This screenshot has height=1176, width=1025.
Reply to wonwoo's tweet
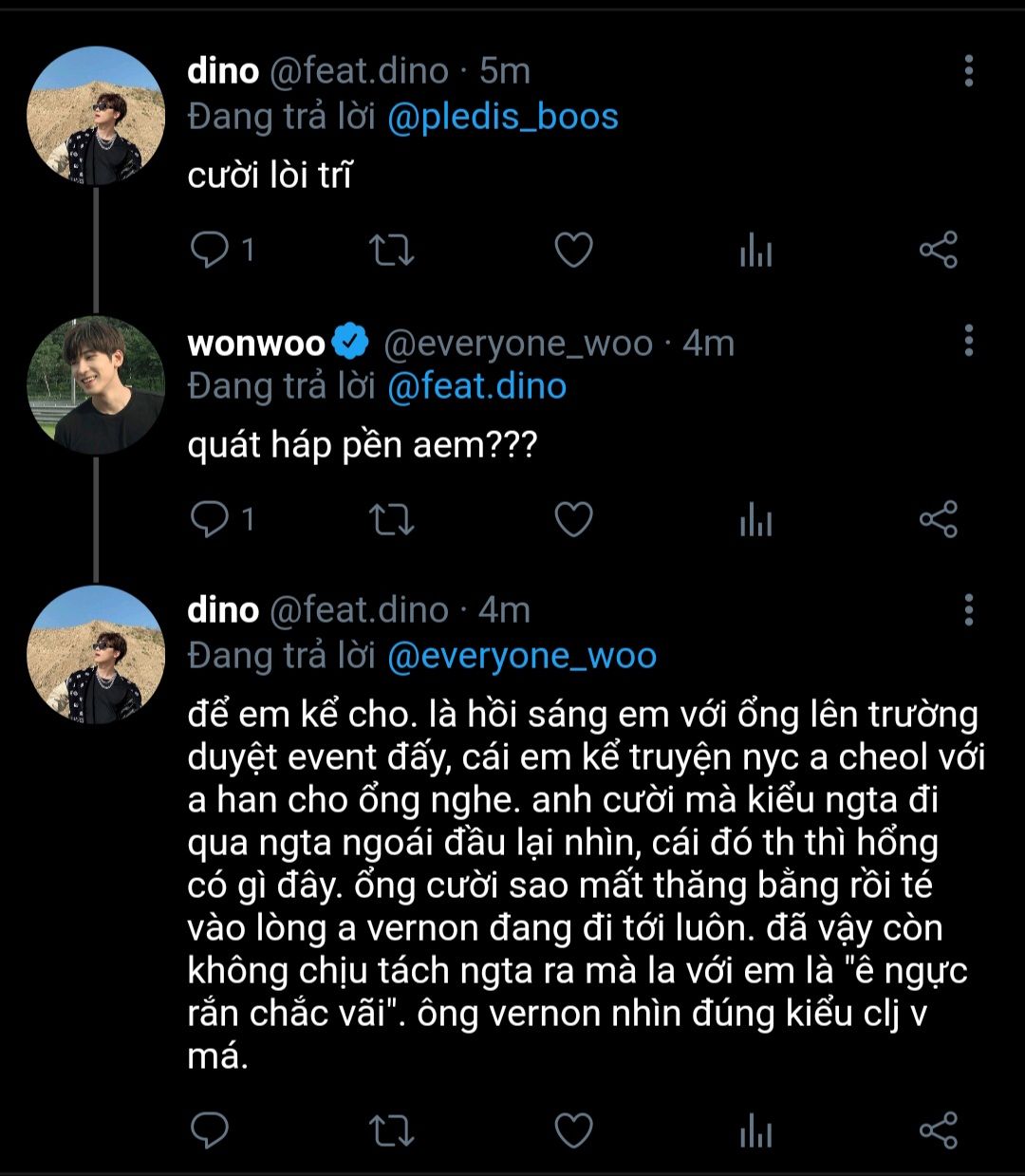210,519
